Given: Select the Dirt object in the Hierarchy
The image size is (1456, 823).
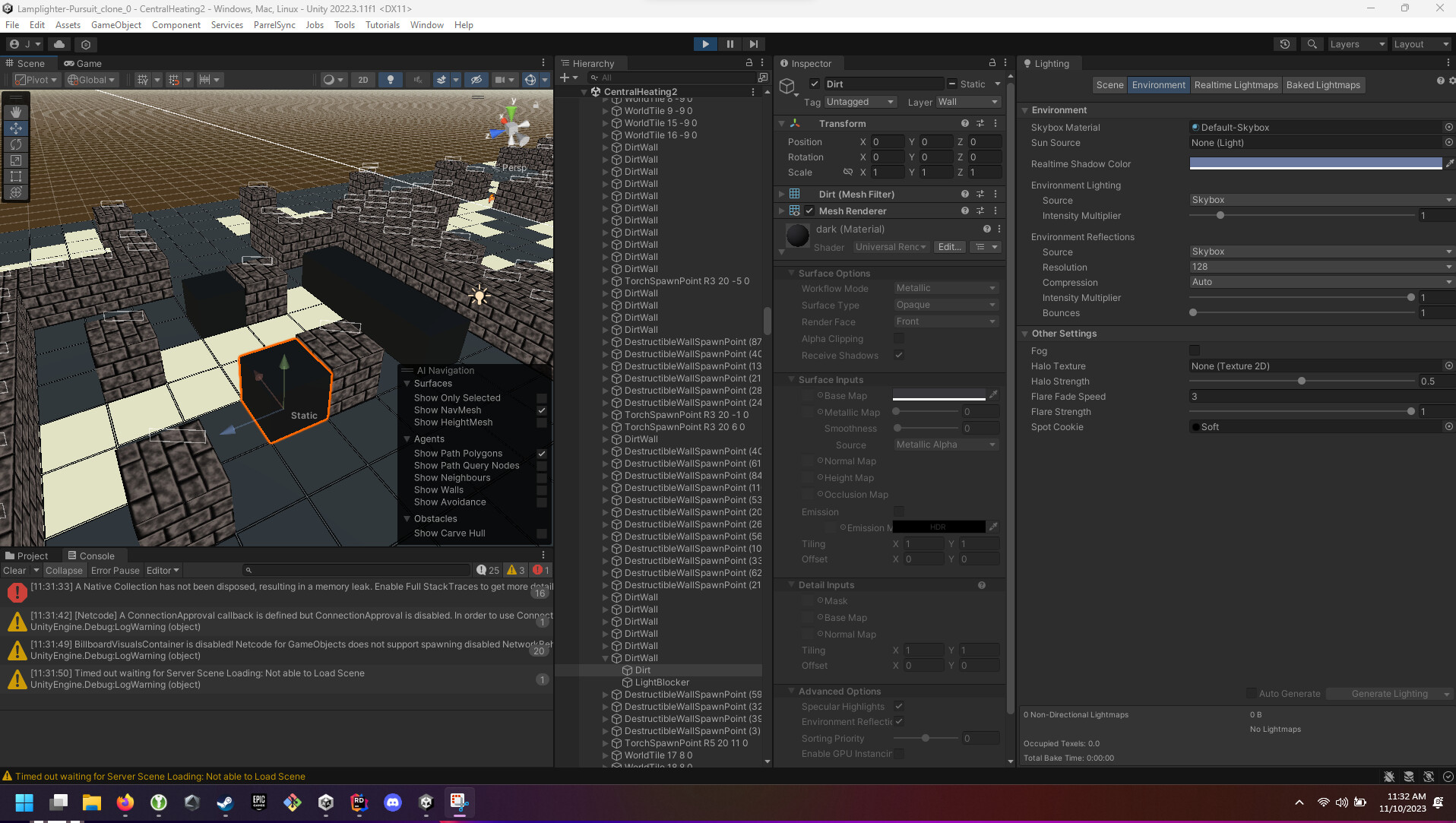Looking at the screenshot, I should click(642, 670).
